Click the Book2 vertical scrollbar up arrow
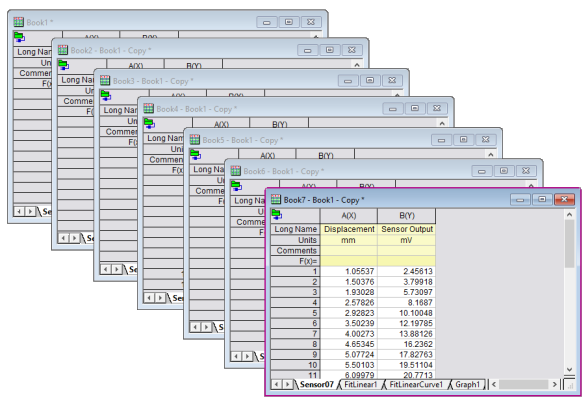 pos(357,65)
